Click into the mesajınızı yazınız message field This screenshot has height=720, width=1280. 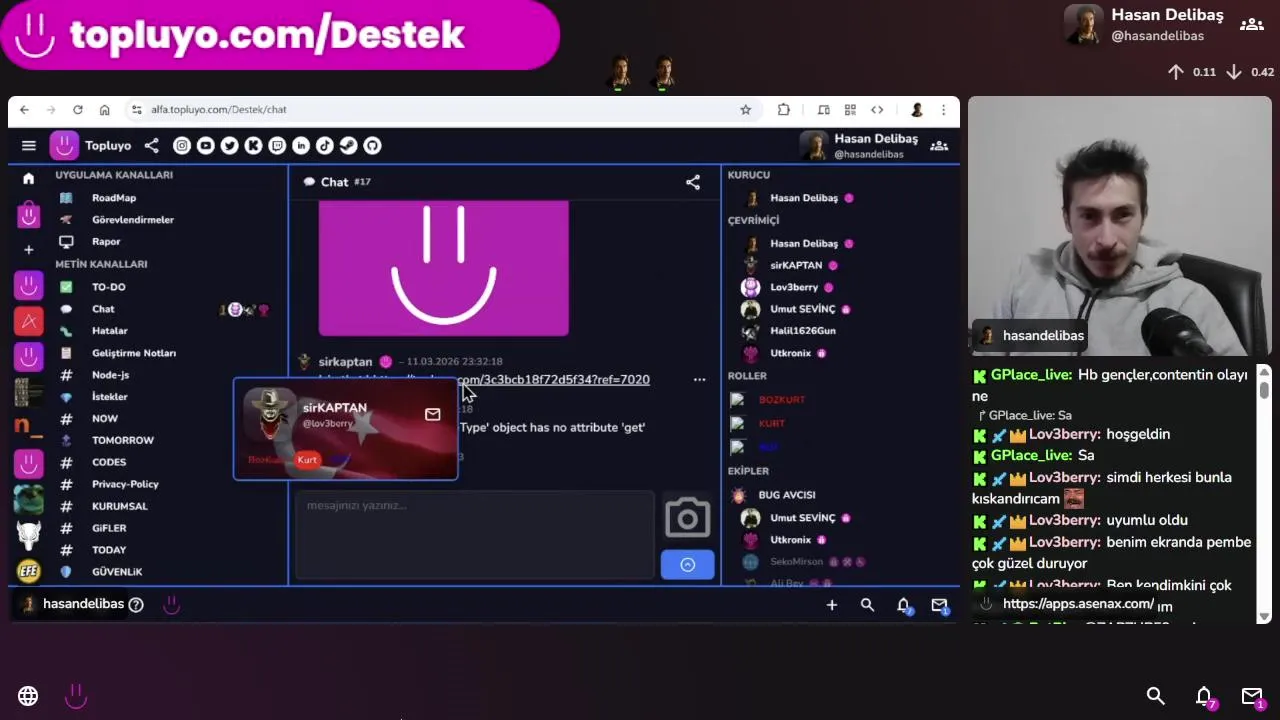coord(475,535)
